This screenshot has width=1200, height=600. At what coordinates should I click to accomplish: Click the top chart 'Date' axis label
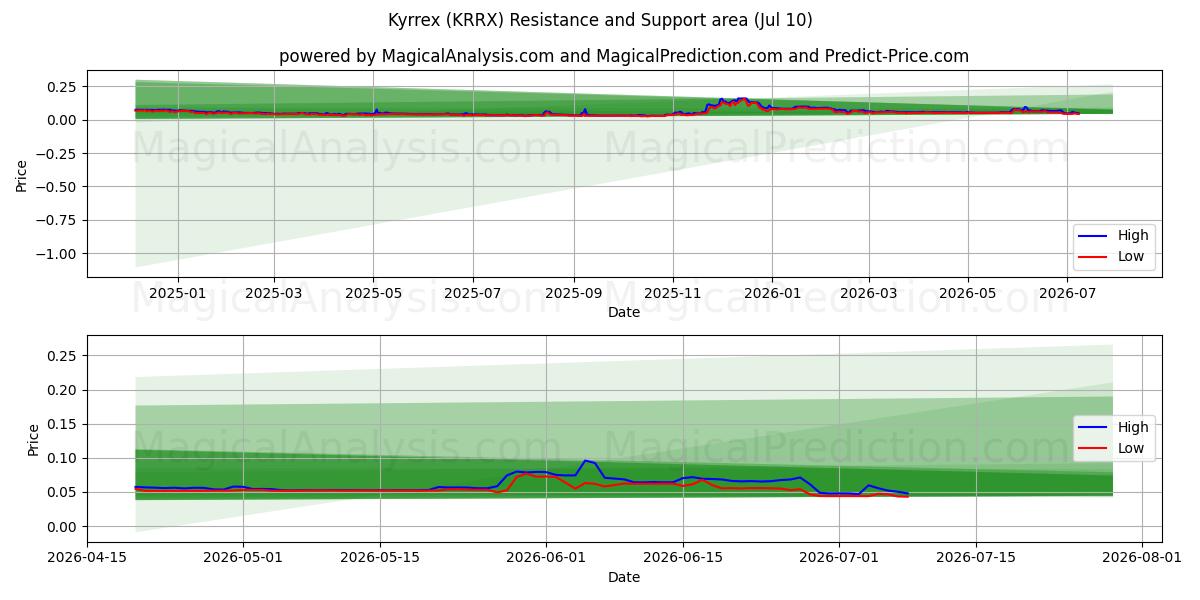[624, 312]
